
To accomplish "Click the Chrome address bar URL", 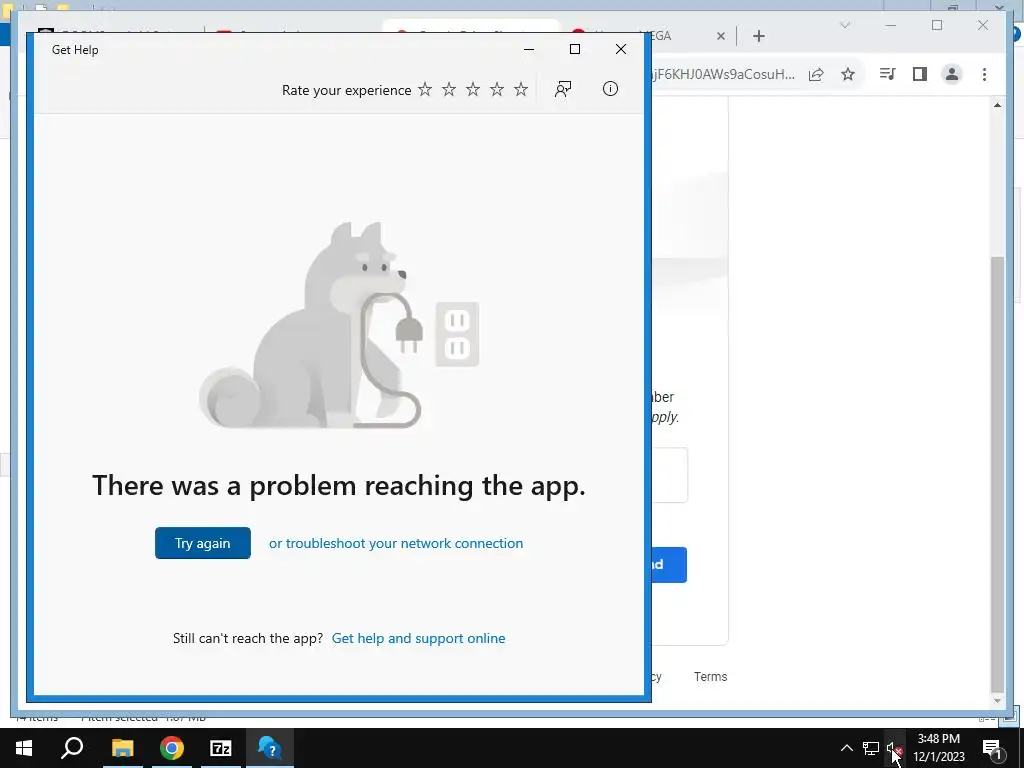I will click(723, 74).
